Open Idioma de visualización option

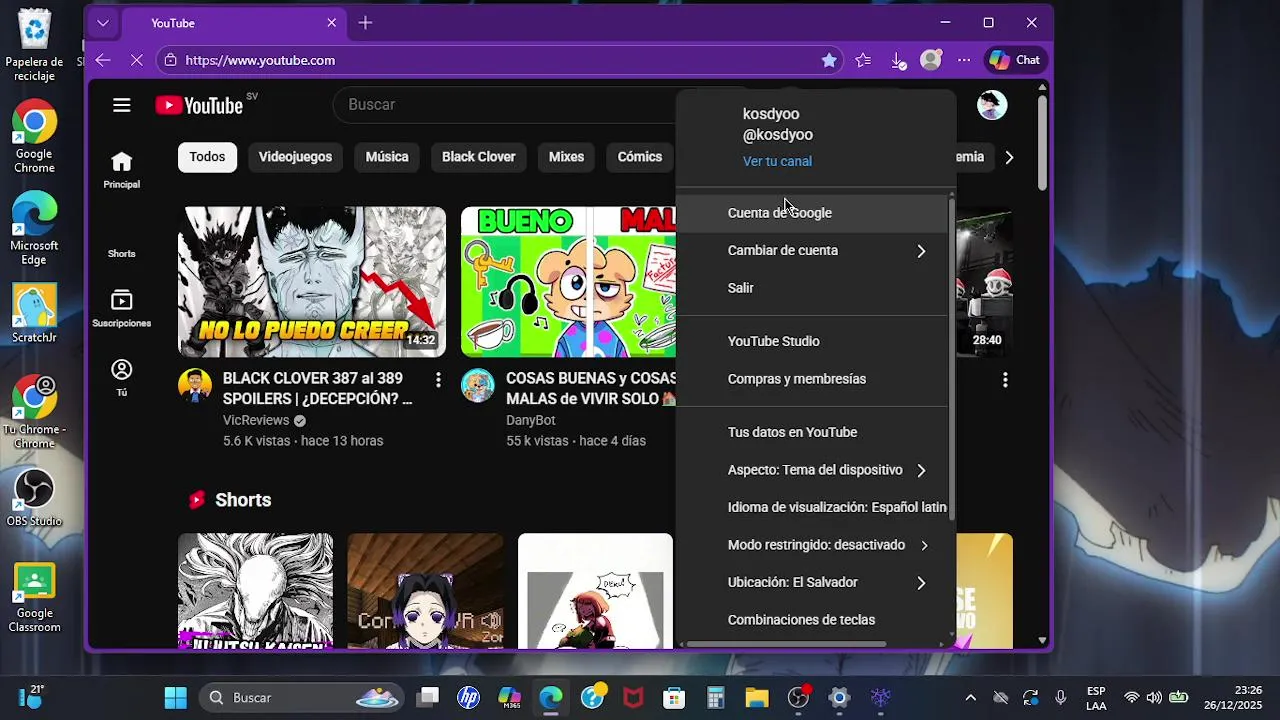point(812,507)
